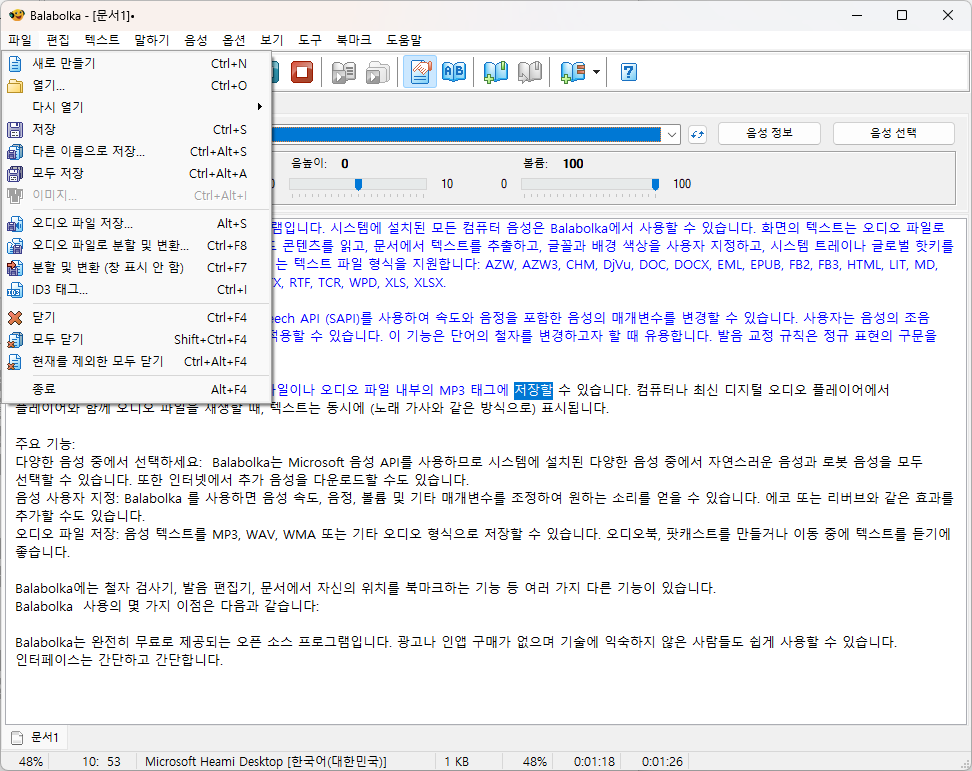Click the folder icon beside 열기...

pyautogui.click(x=15, y=86)
